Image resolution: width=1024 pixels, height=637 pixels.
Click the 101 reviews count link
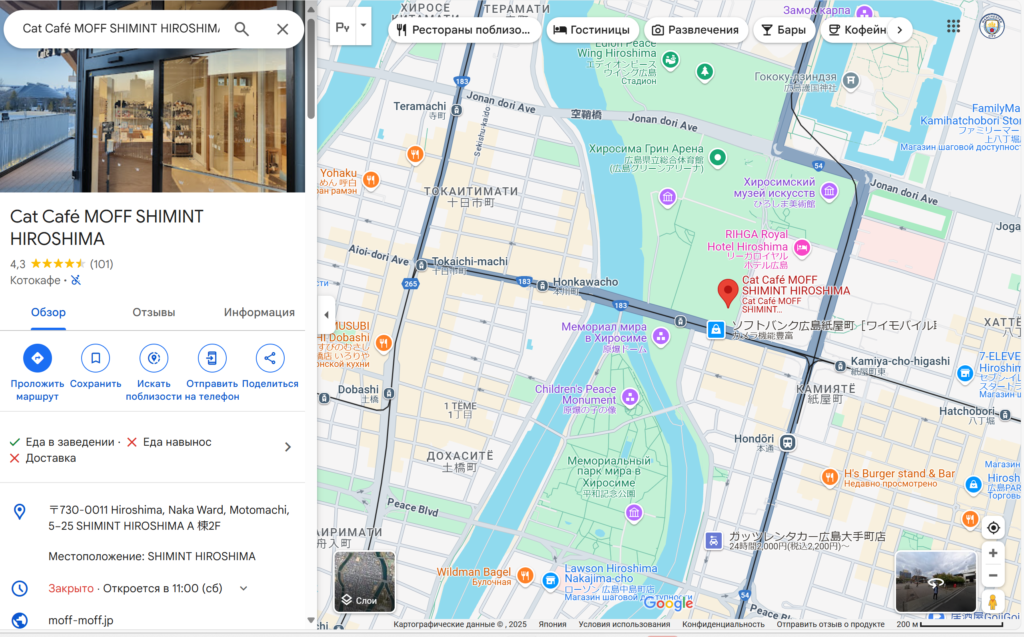pos(101,264)
